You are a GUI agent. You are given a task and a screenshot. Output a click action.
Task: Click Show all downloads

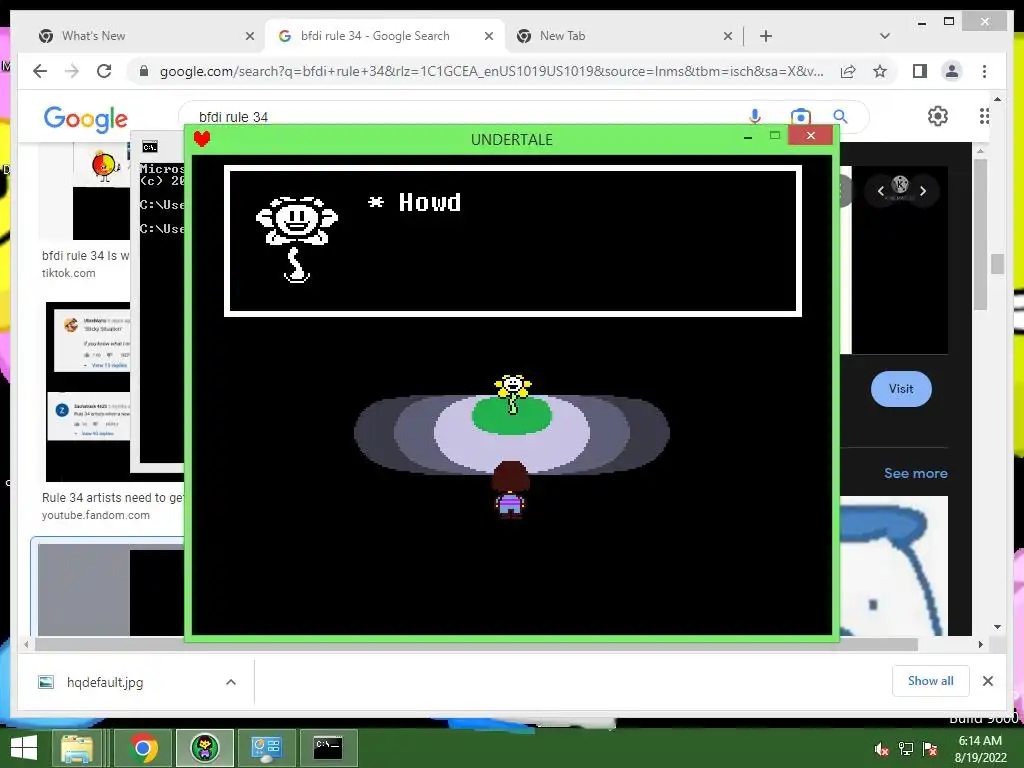click(x=931, y=681)
